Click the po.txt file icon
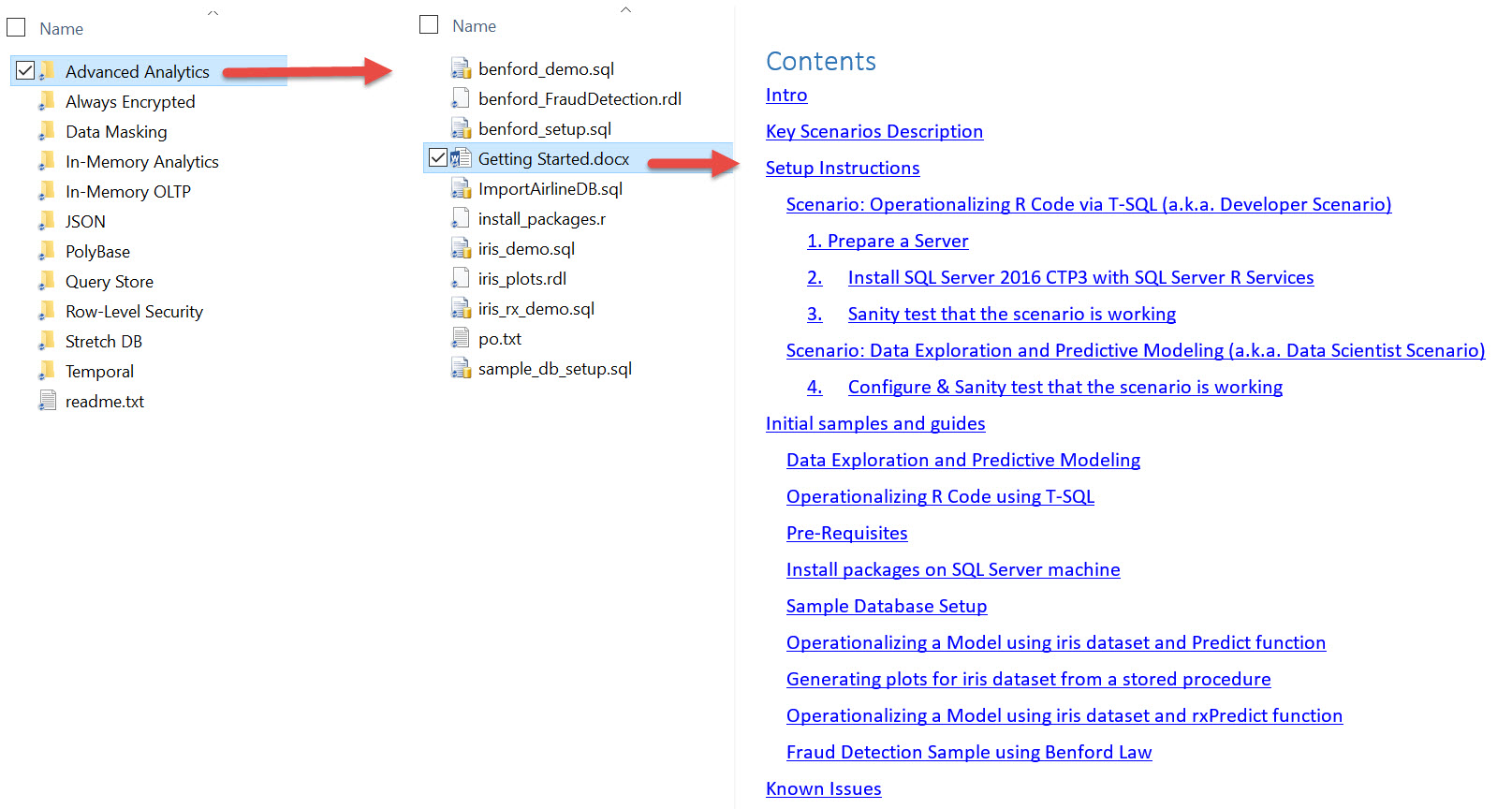The width and height of the screenshot is (1512, 809). click(461, 338)
